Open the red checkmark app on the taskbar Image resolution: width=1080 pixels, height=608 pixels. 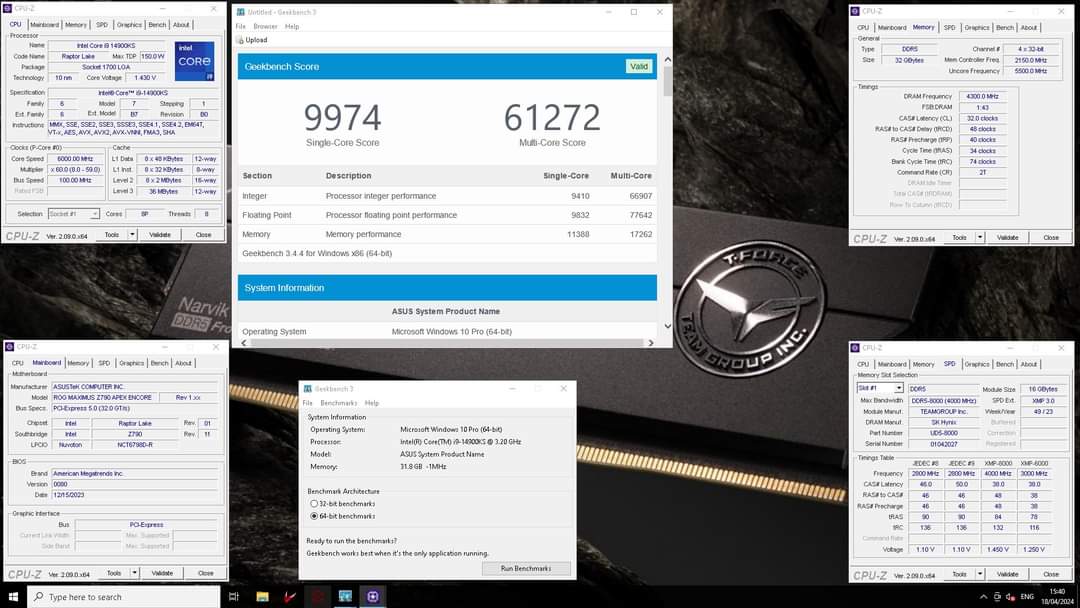click(290, 596)
